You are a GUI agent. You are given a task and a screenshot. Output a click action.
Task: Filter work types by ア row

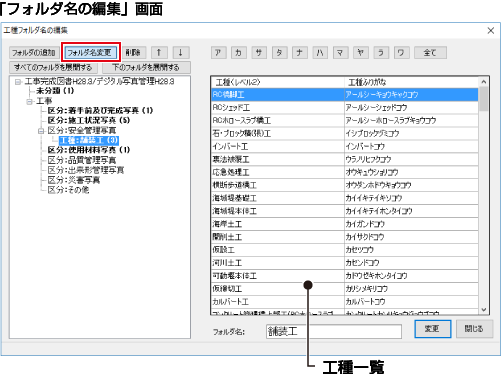point(218,53)
